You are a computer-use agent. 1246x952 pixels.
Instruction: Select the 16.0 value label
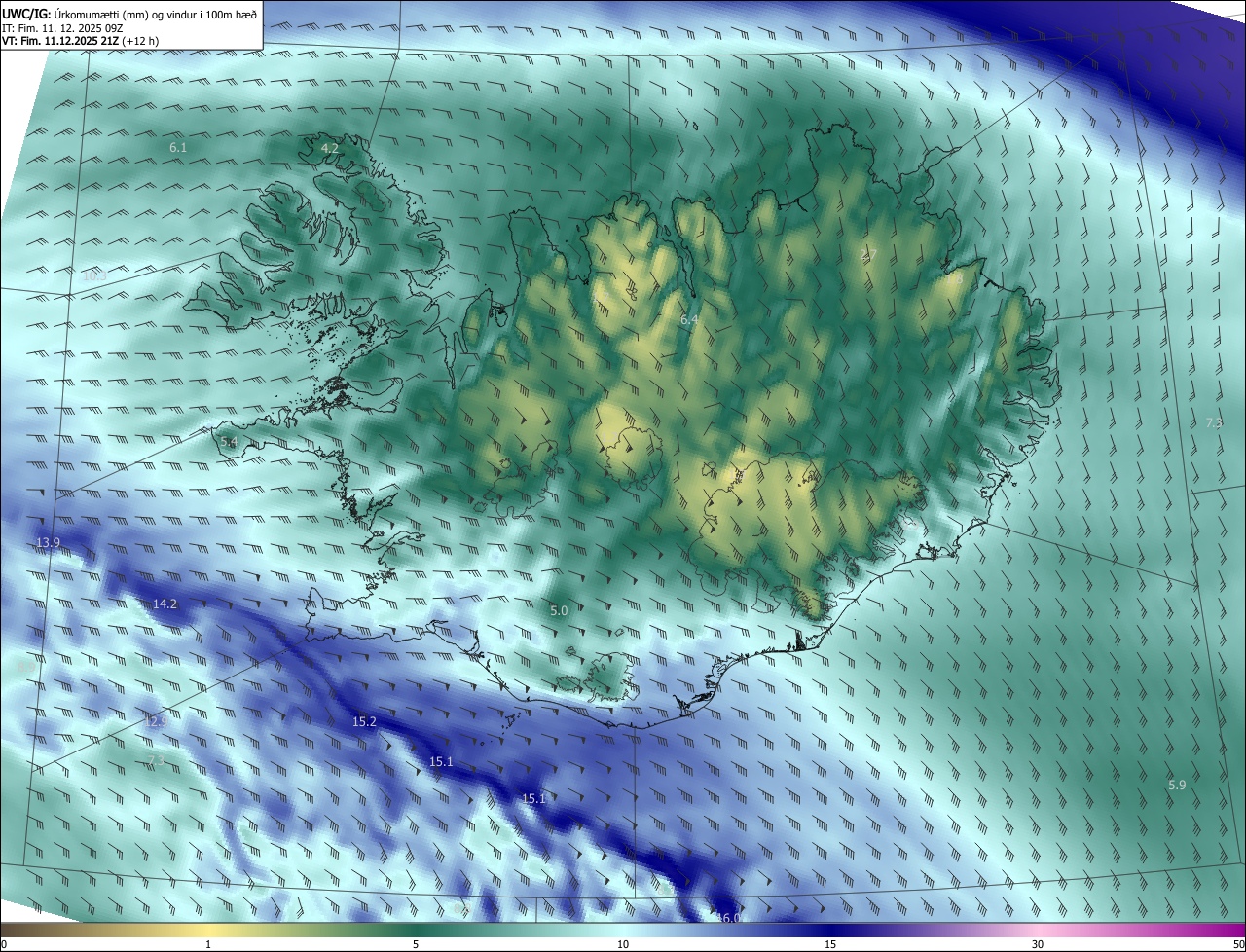tap(730, 918)
